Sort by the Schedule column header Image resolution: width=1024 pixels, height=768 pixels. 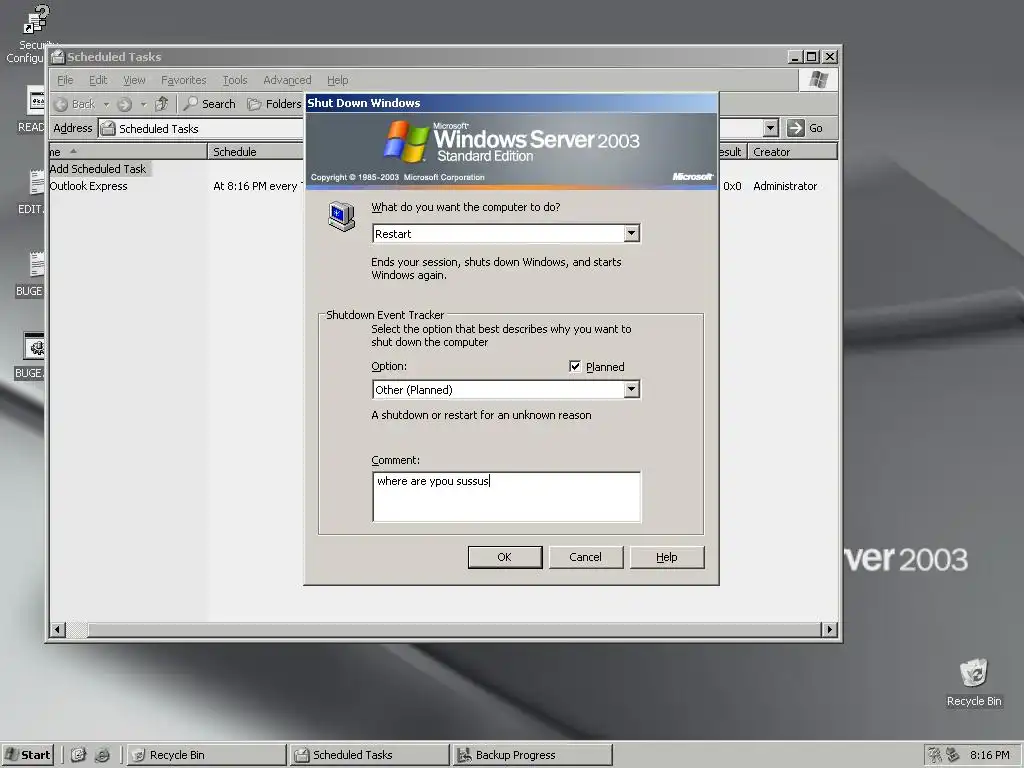pyautogui.click(x=255, y=152)
